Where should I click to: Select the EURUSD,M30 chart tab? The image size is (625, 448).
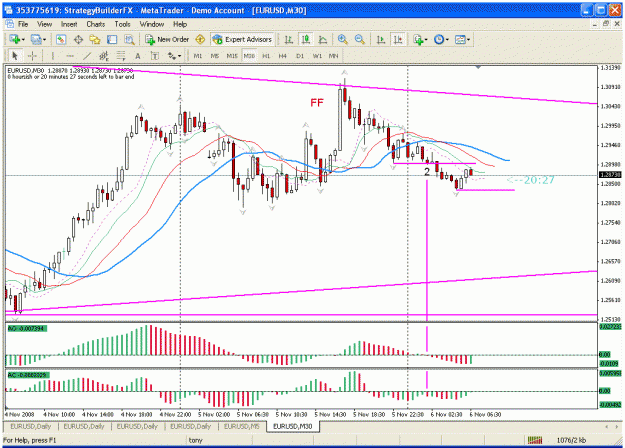tap(293, 426)
